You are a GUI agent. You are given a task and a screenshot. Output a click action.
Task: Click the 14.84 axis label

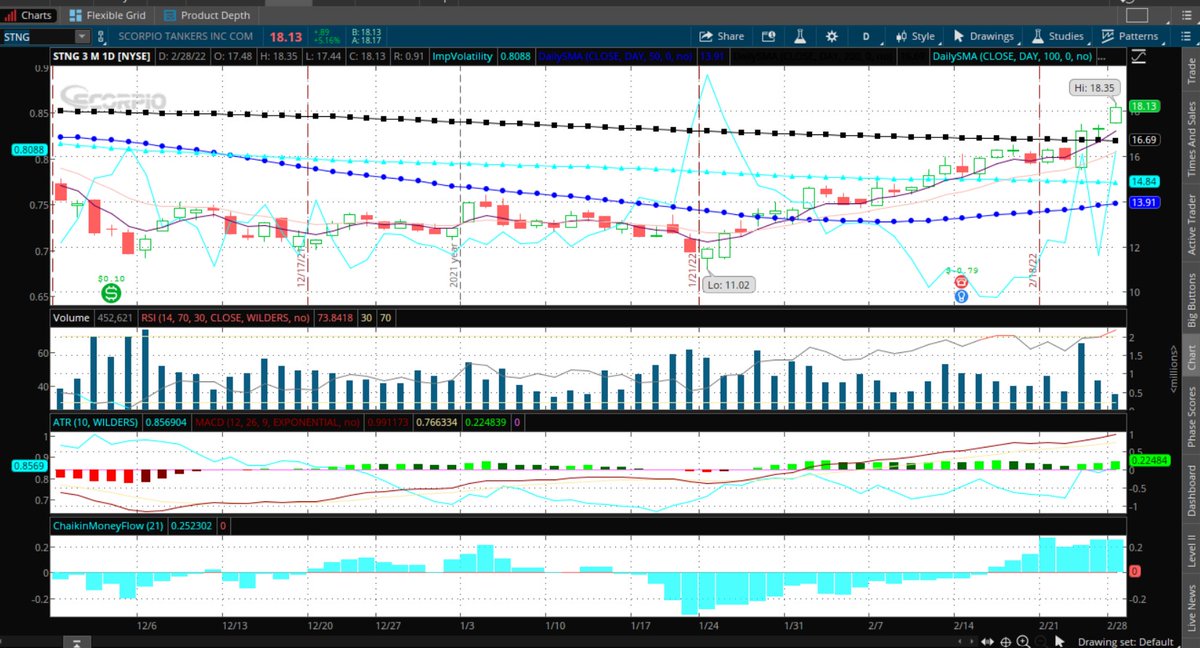[1143, 182]
